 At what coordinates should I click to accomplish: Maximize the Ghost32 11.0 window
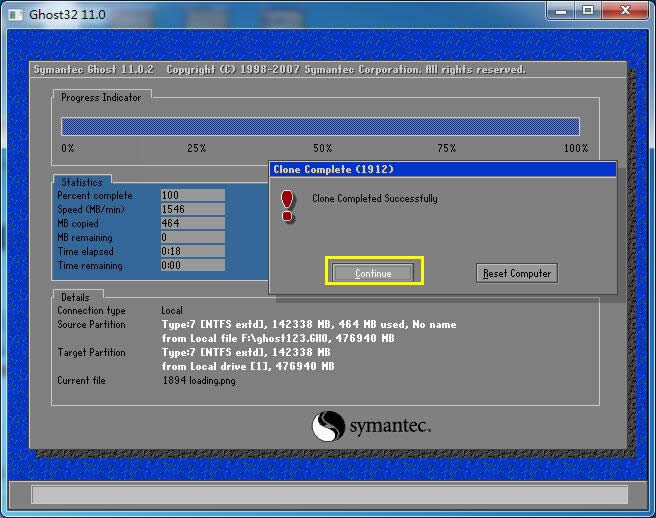(588, 10)
